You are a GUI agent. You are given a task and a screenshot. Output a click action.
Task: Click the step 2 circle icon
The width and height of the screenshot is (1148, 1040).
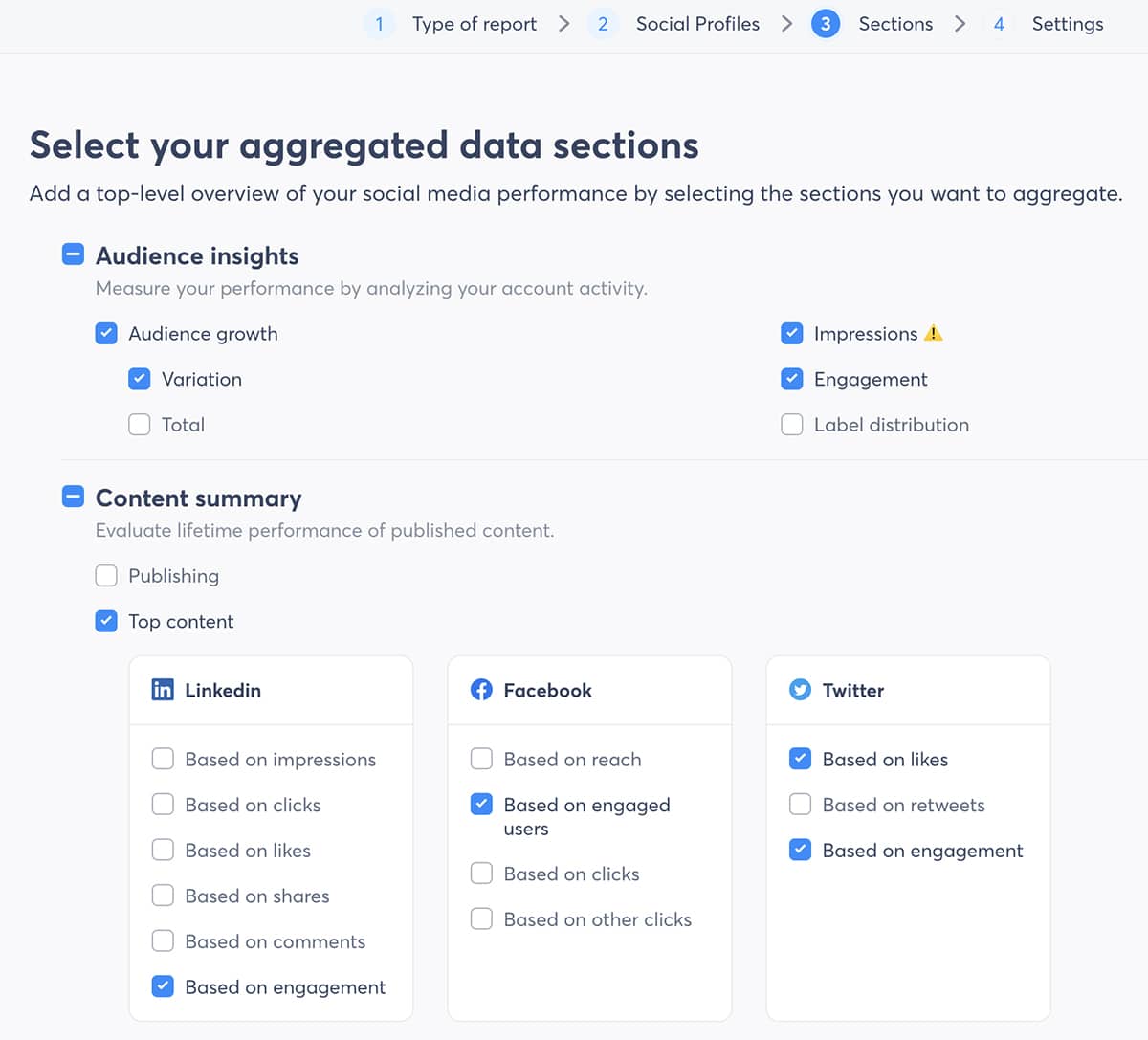tap(604, 23)
